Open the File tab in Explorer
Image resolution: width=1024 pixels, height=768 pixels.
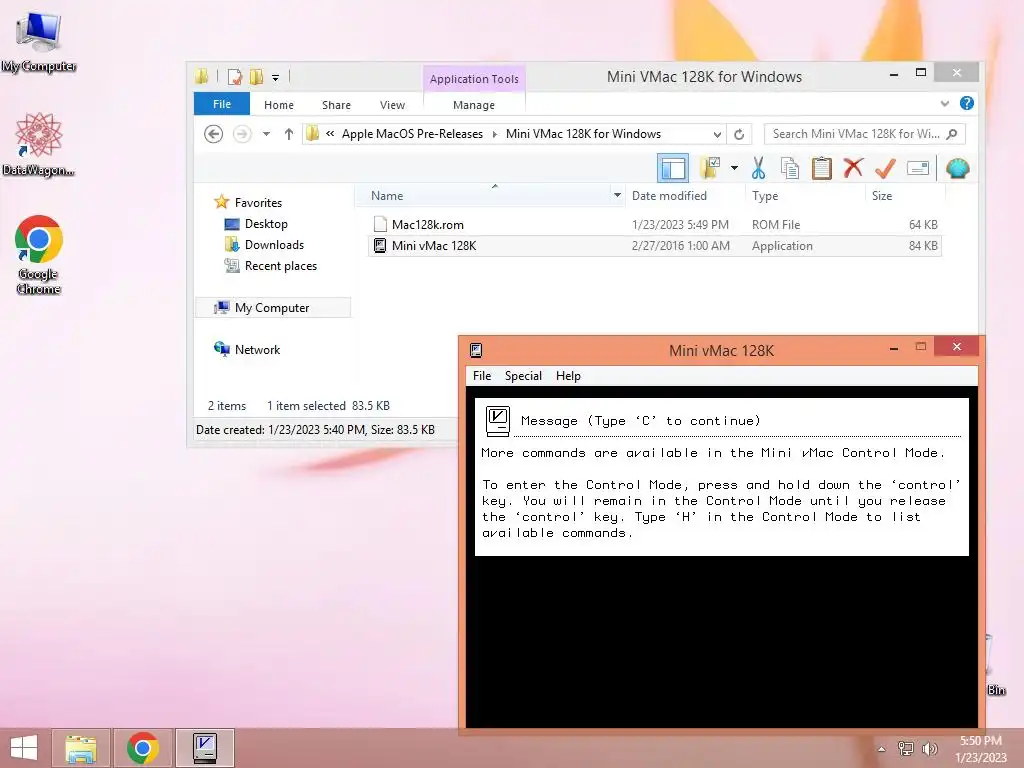(x=221, y=104)
